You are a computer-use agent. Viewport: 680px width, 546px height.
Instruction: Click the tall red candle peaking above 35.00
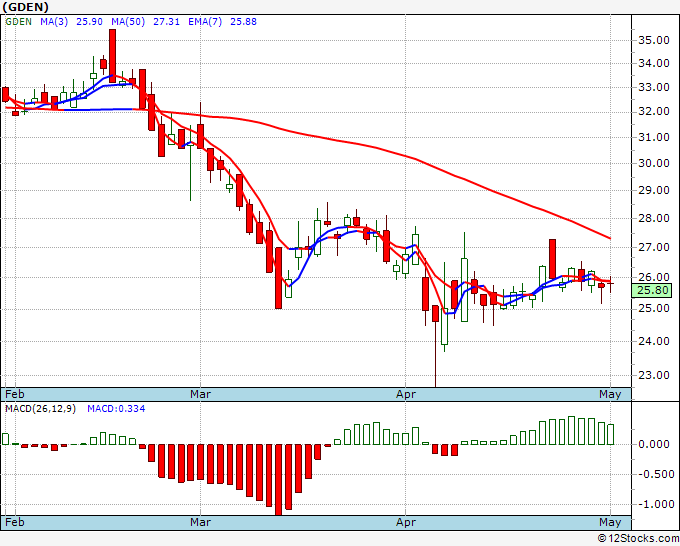point(112,56)
